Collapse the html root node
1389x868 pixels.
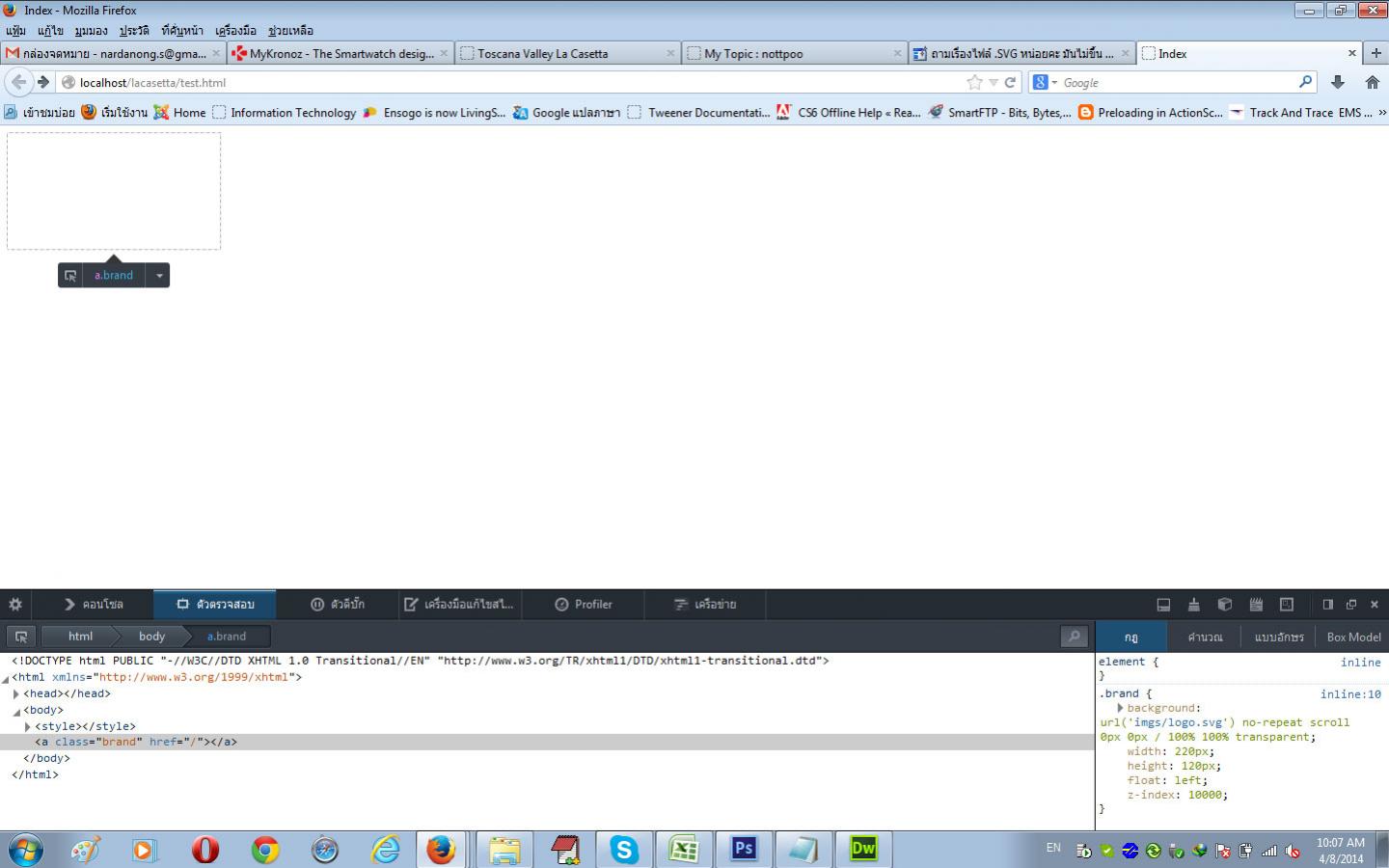[7, 678]
